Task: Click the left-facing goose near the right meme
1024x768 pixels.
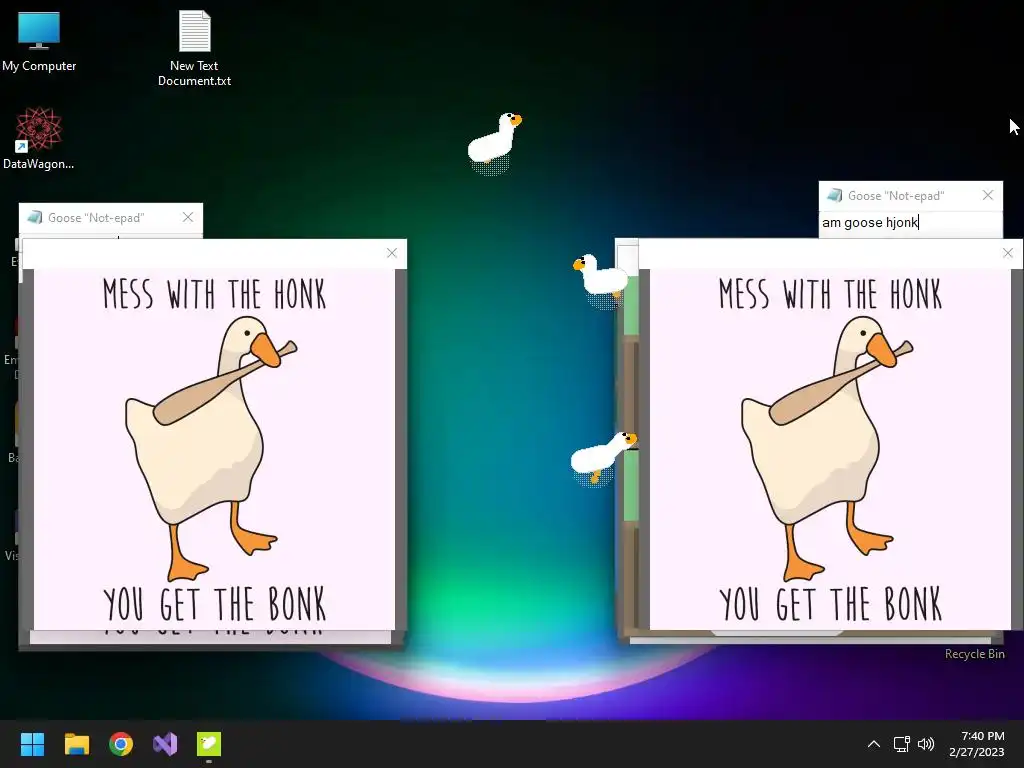Action: tap(600, 280)
